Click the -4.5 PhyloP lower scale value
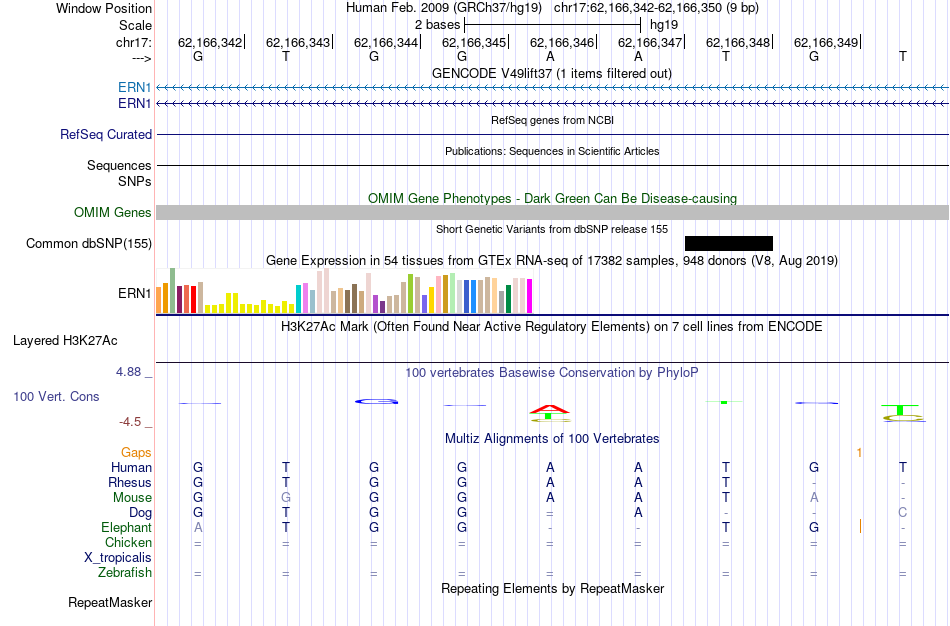950x626 pixels. coord(130,422)
